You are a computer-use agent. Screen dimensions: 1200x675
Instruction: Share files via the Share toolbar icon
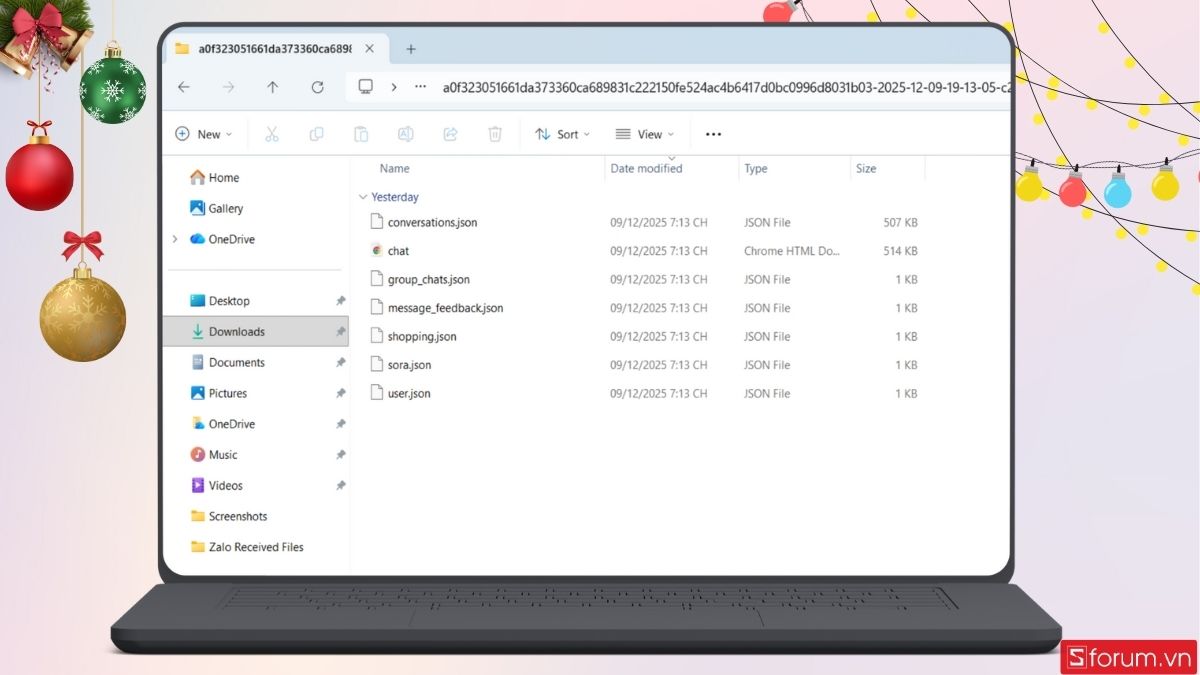tap(450, 133)
